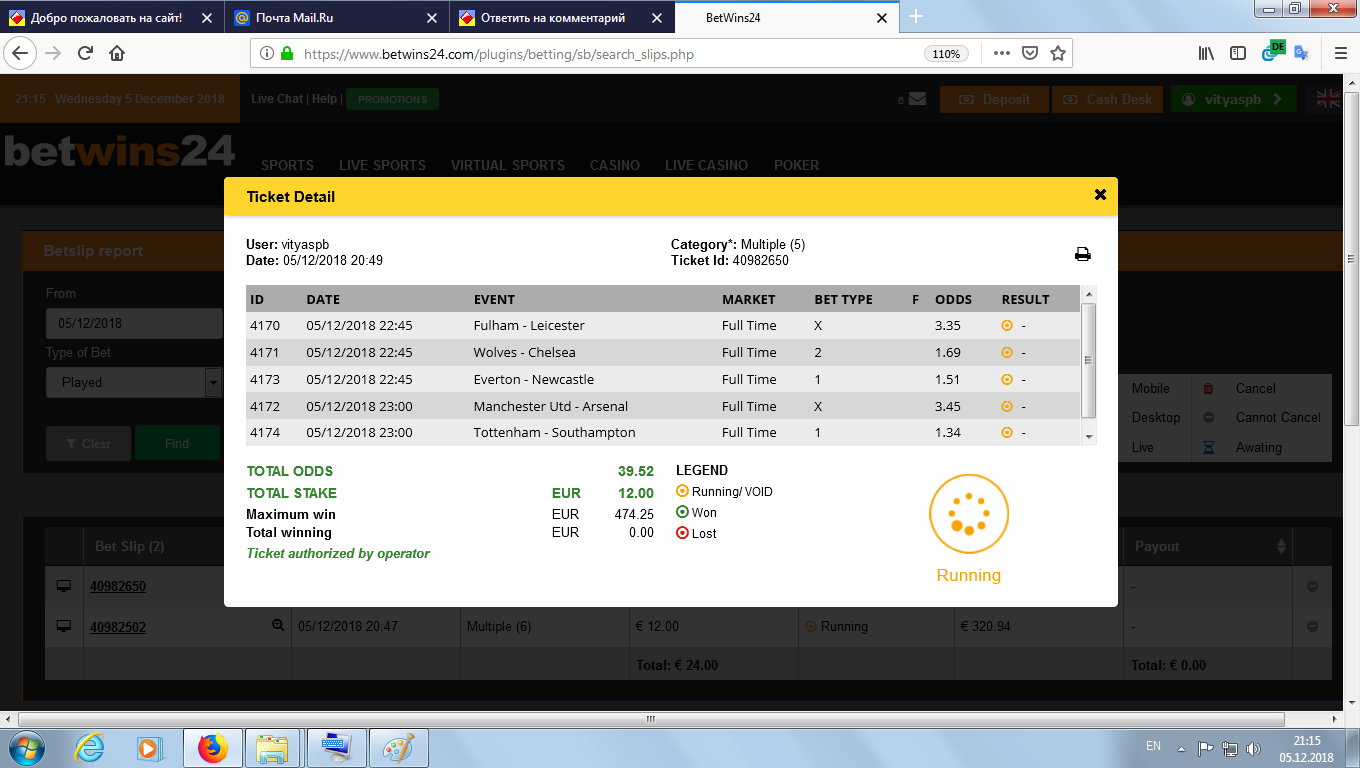1360x768 pixels.
Task: Open bet slip 40982502 link
Action: point(118,626)
